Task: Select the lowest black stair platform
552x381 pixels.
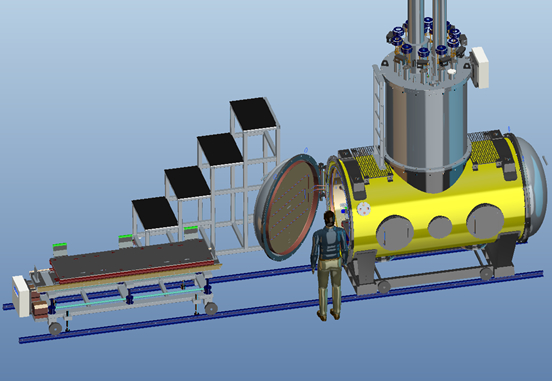Action: pyautogui.click(x=155, y=213)
